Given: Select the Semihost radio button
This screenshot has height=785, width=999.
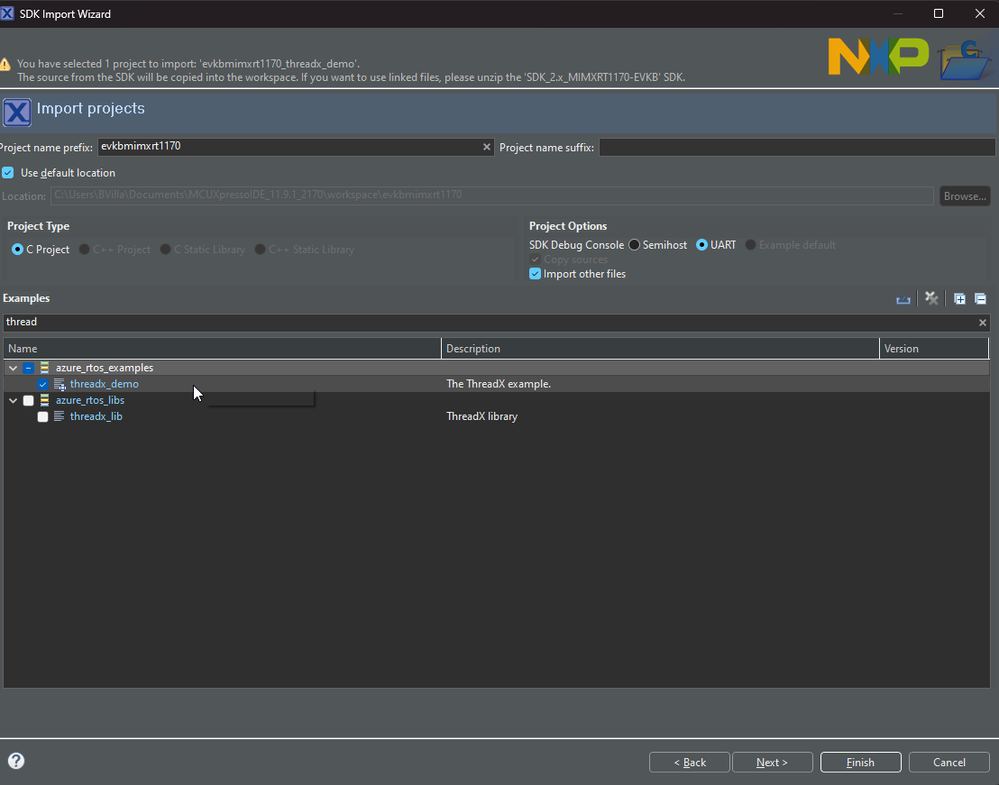Looking at the screenshot, I should [x=633, y=244].
